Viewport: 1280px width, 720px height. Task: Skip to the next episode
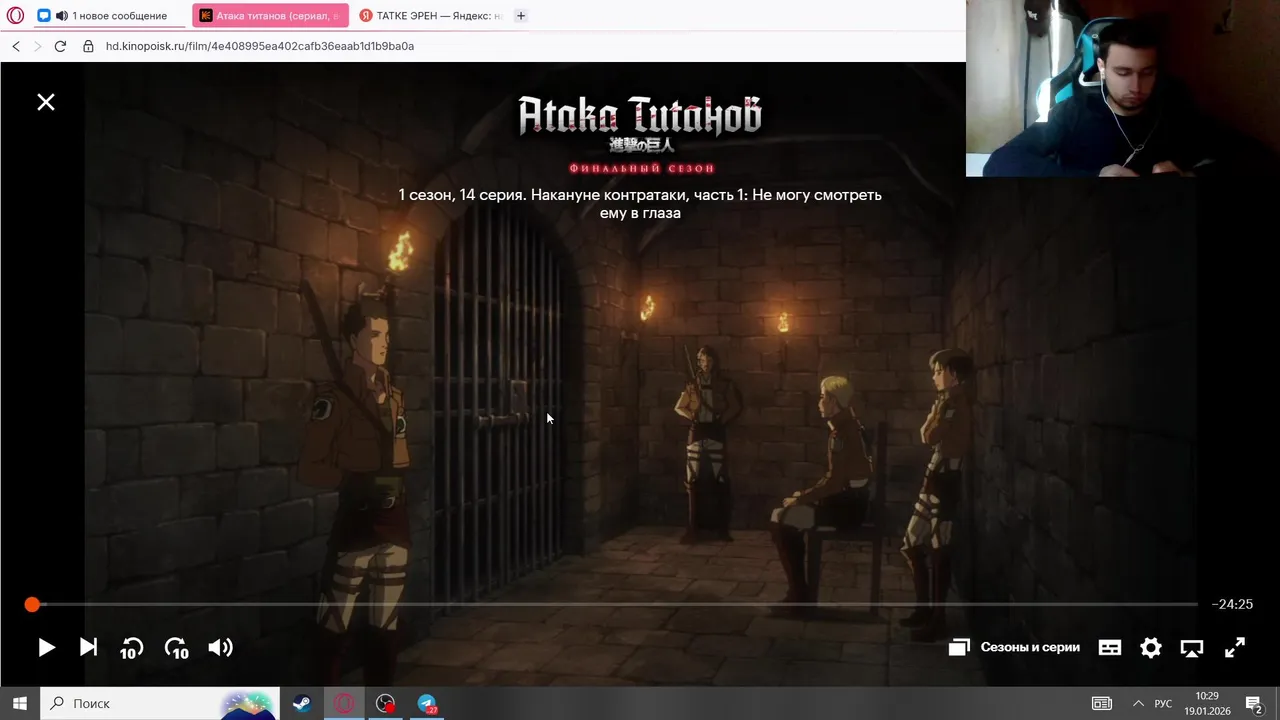pyautogui.click(x=88, y=648)
